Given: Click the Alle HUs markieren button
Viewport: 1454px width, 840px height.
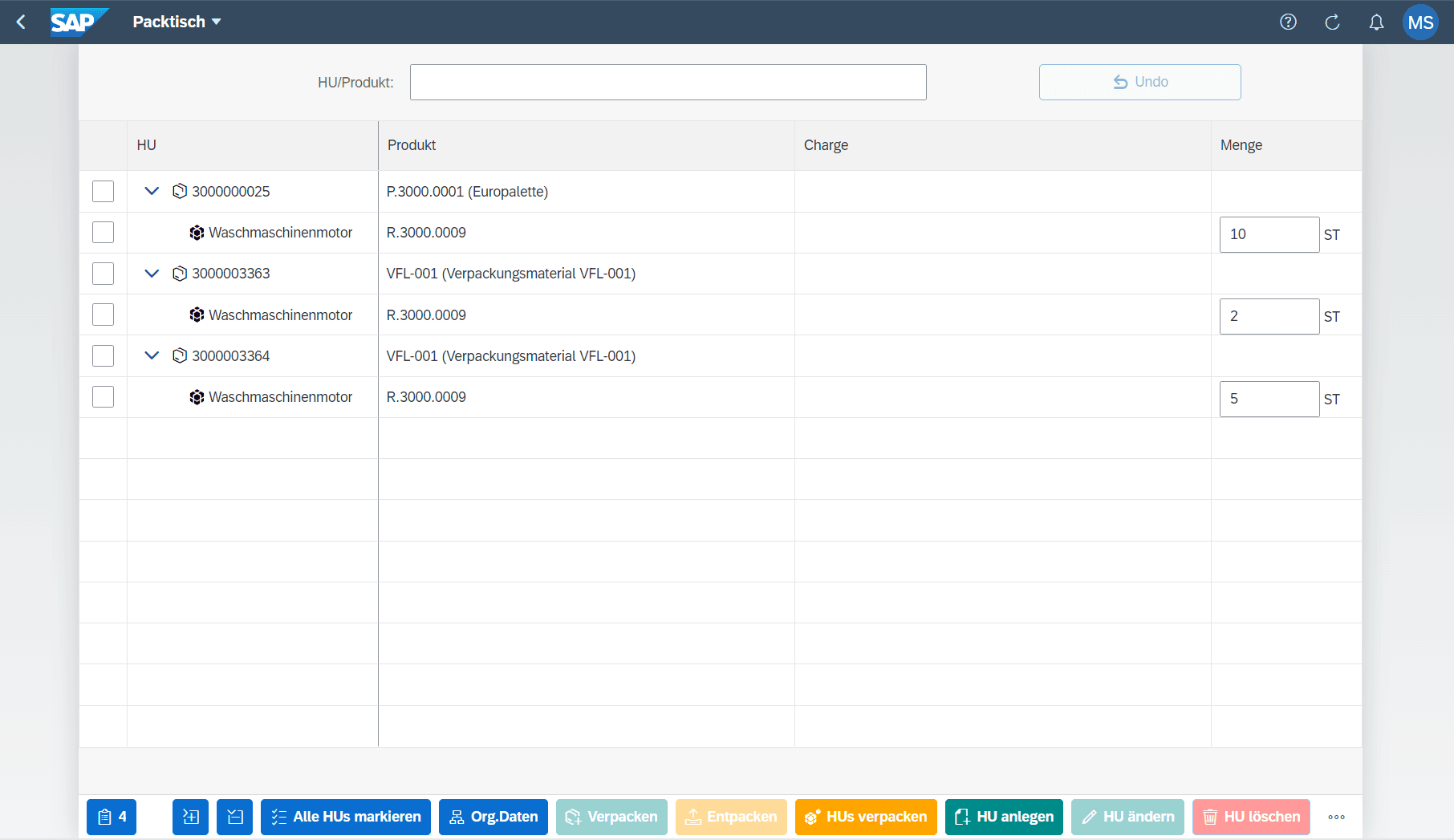Looking at the screenshot, I should coord(346,817).
